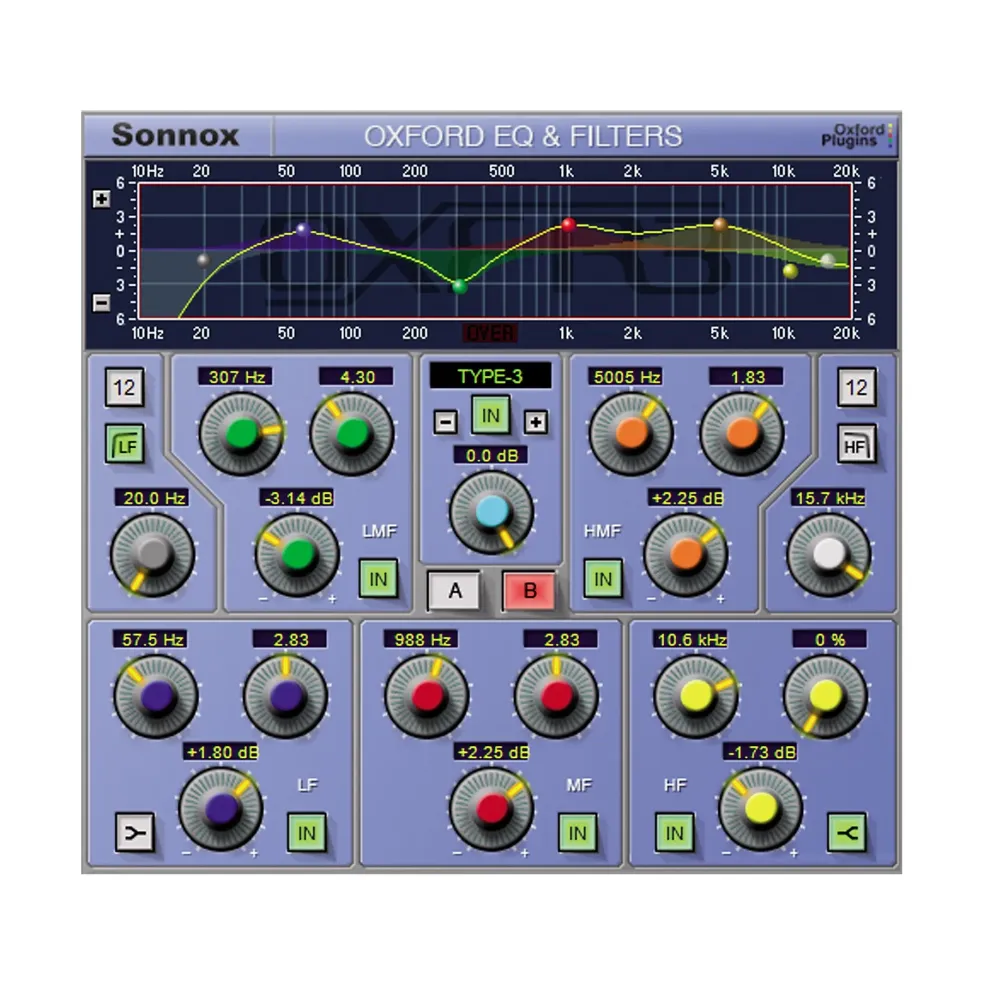Image resolution: width=984 pixels, height=985 pixels.
Task: Click the 20.0 Hz low filter field
Action: (x=153, y=498)
